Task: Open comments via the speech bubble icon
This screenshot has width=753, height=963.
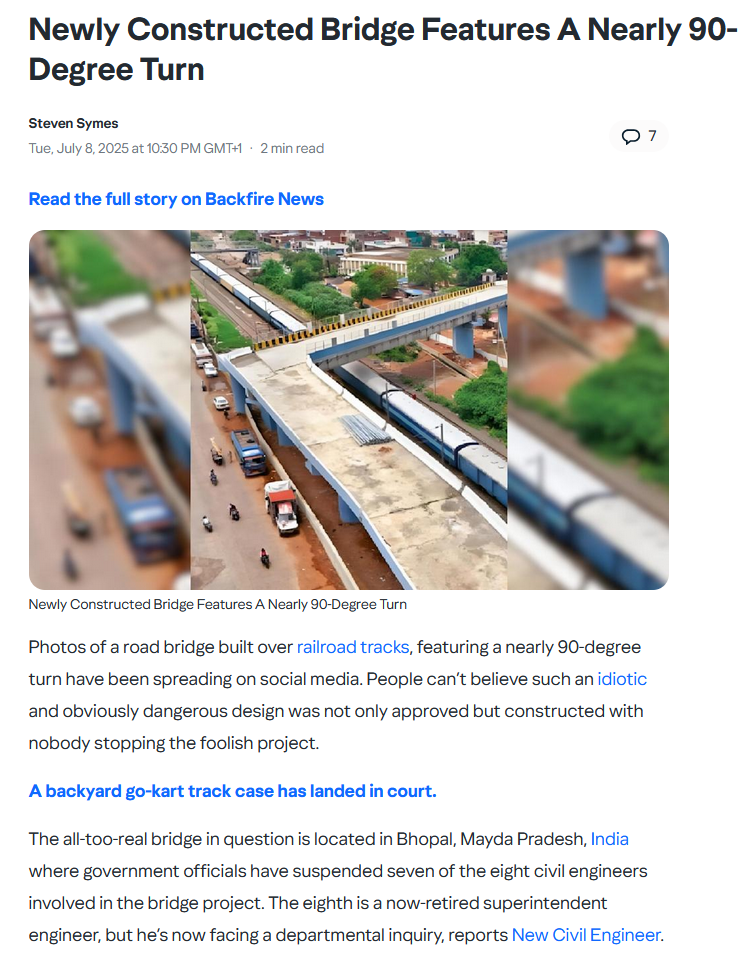Action: 630,136
